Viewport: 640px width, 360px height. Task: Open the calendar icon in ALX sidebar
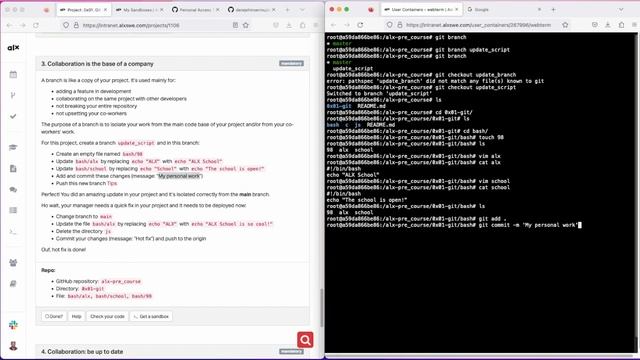click(13, 74)
